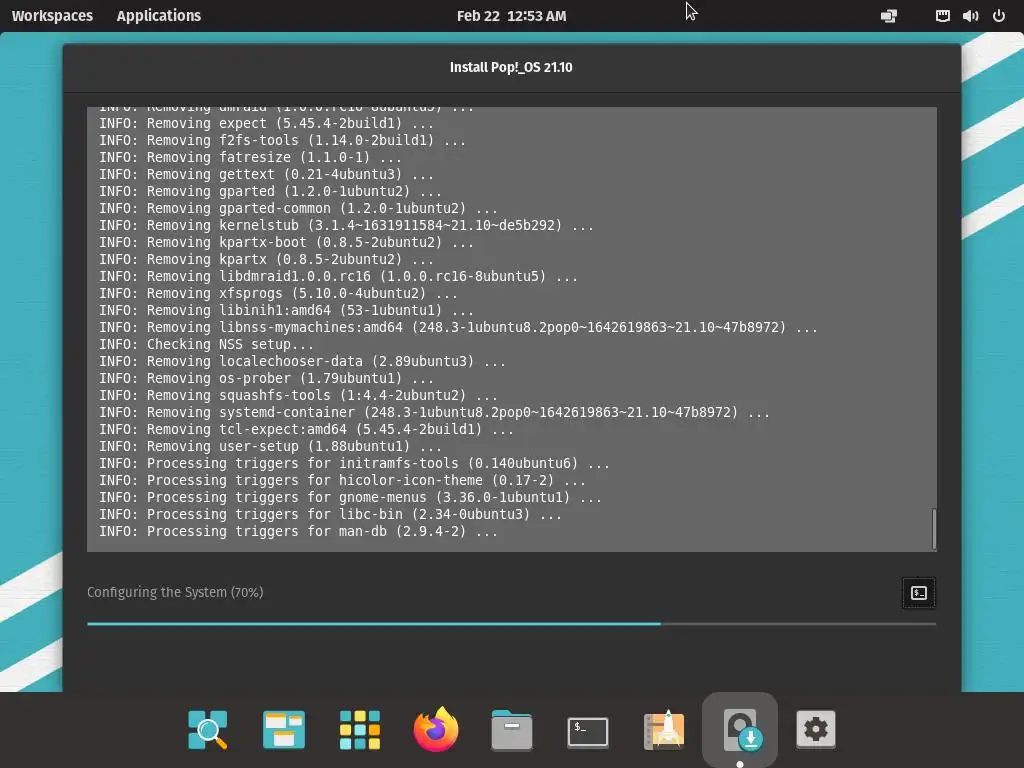Select the Pop!_OS installer icon in dock
This screenshot has height=768, width=1024.
pos(740,729)
